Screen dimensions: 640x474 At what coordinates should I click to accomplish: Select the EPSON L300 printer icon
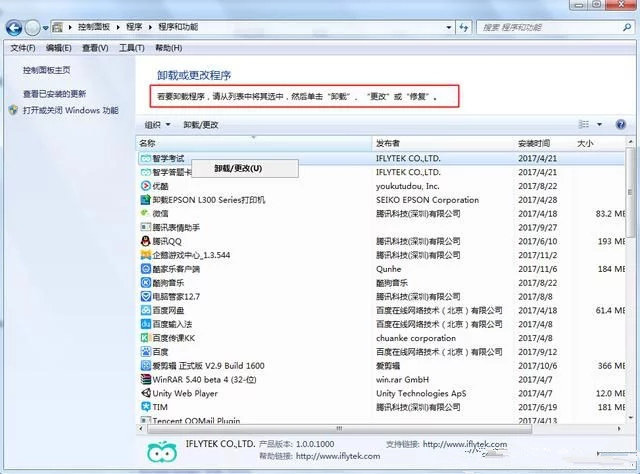click(146, 200)
